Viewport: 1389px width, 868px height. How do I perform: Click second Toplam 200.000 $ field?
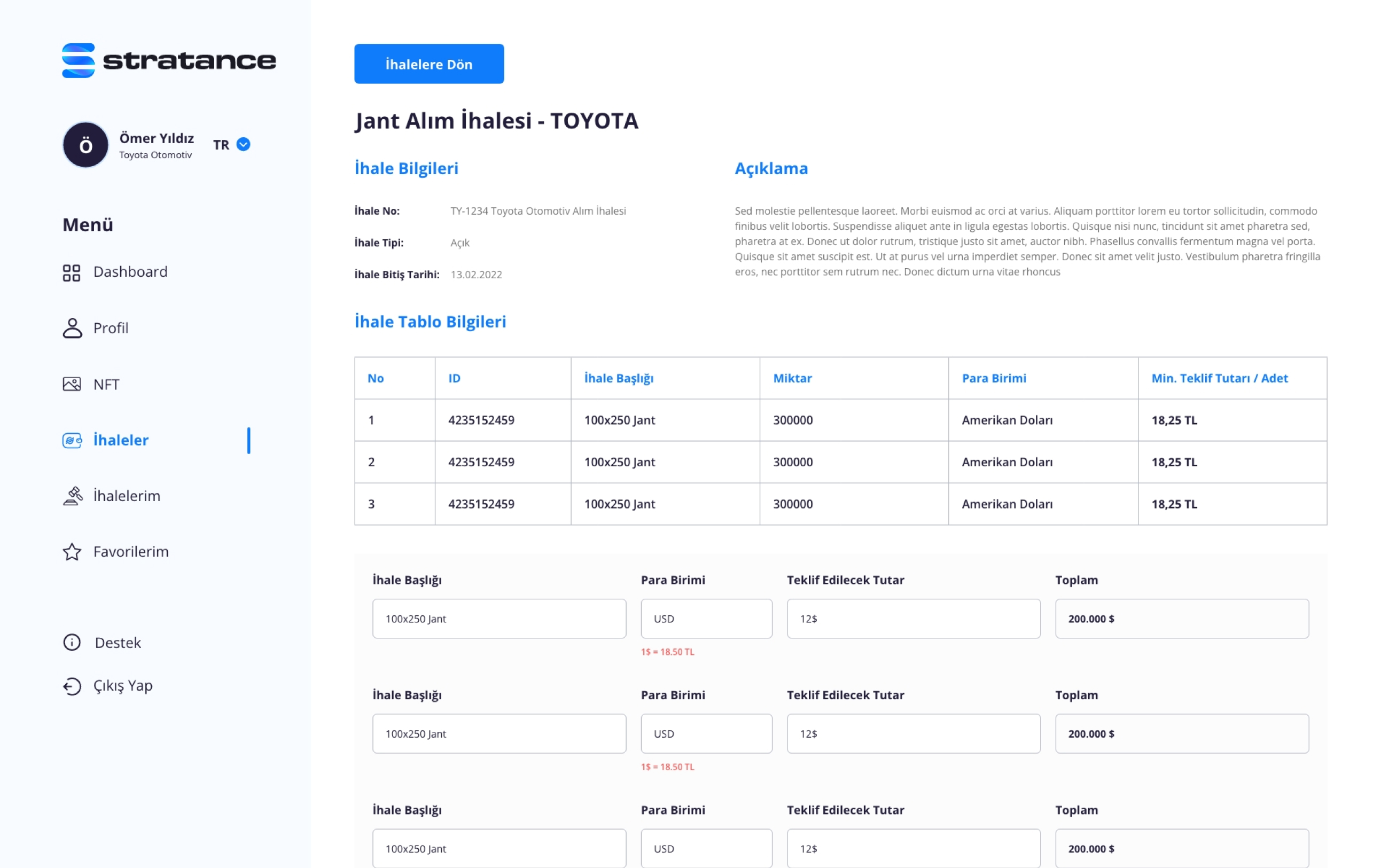click(1181, 734)
